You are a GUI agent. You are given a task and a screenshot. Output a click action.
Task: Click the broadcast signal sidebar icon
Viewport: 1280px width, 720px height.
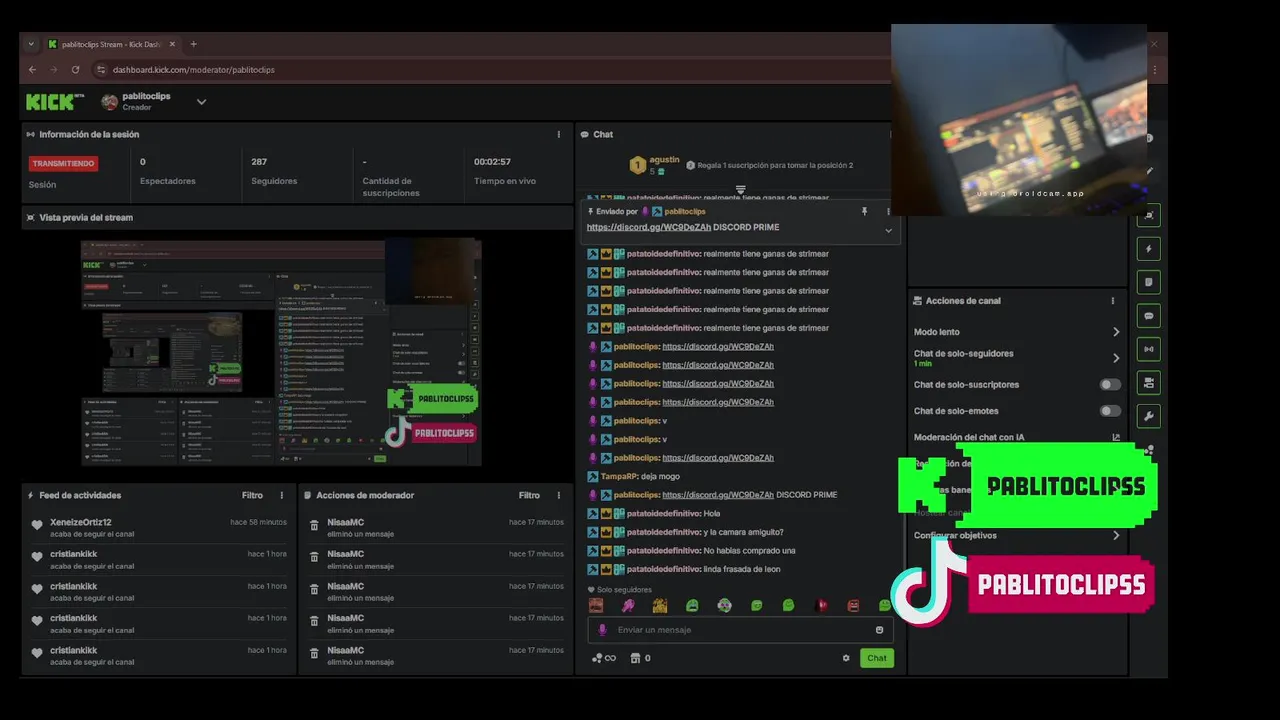(1149, 349)
